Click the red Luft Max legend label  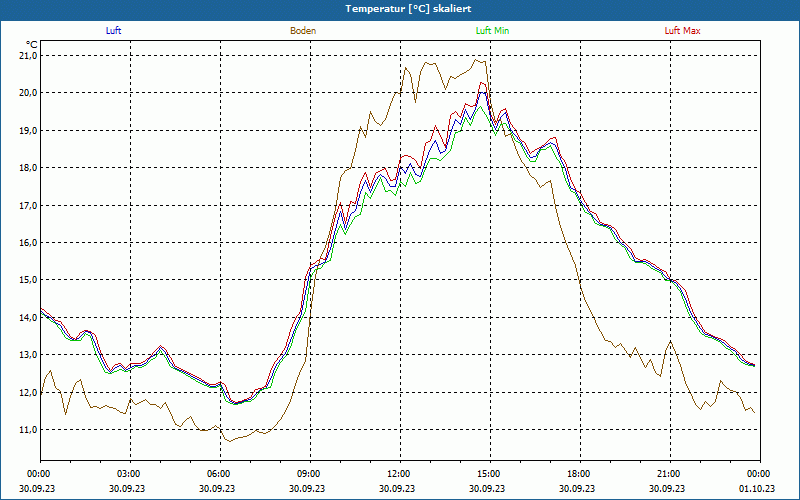pos(682,31)
